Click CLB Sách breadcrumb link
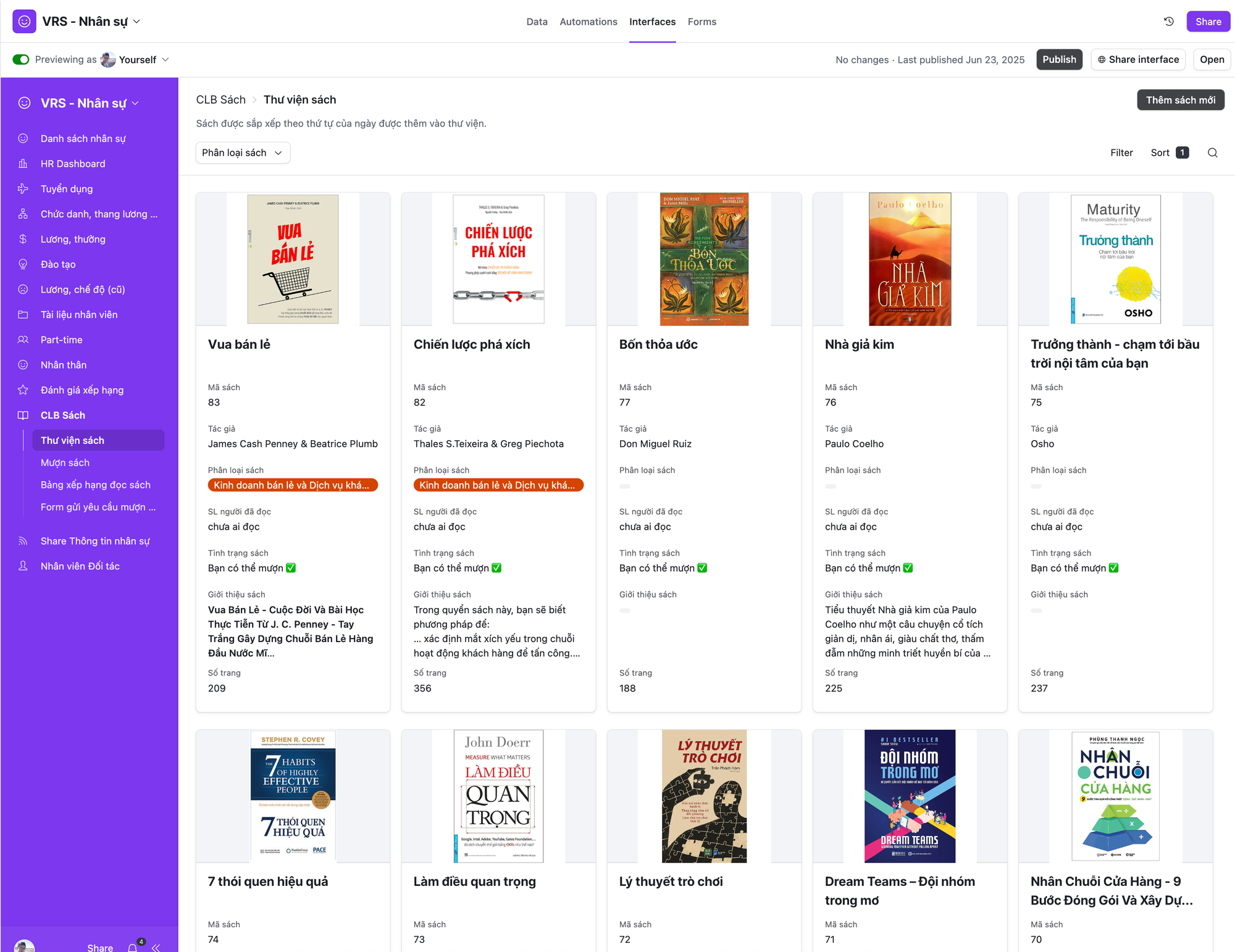1235x952 pixels. click(220, 99)
